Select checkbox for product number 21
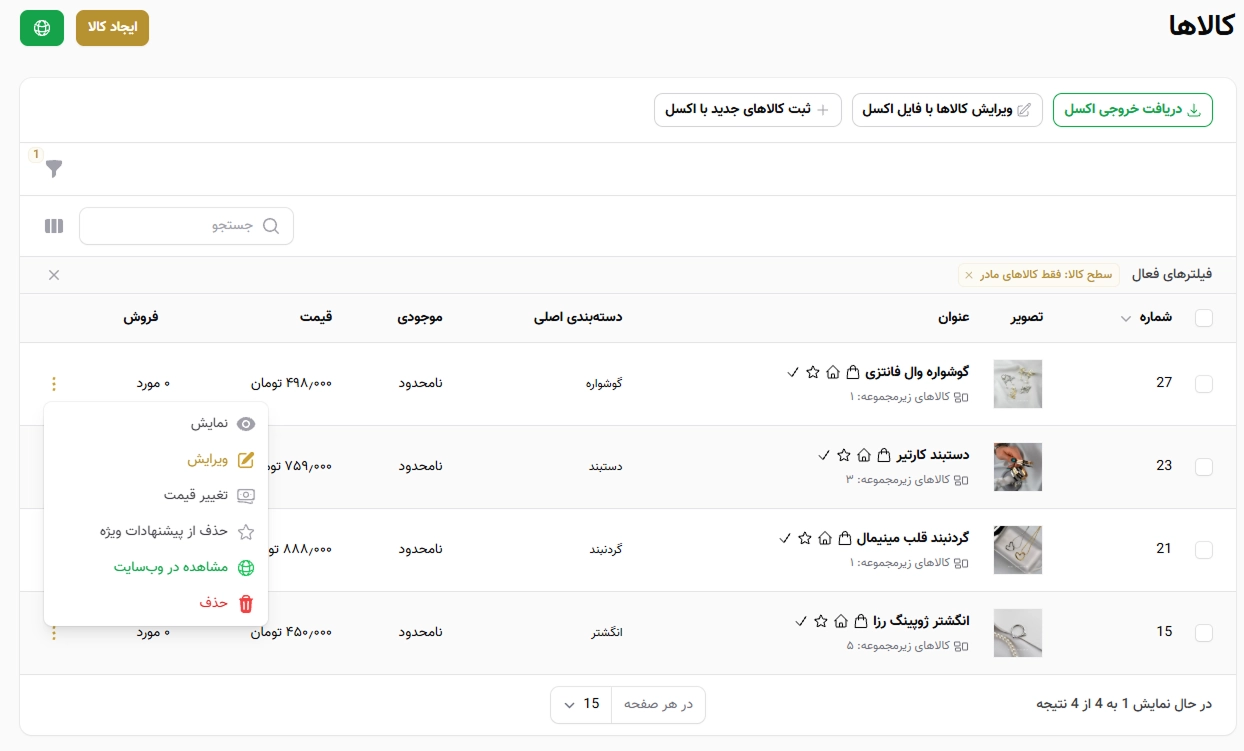The width and height of the screenshot is (1244, 751). tap(1204, 549)
